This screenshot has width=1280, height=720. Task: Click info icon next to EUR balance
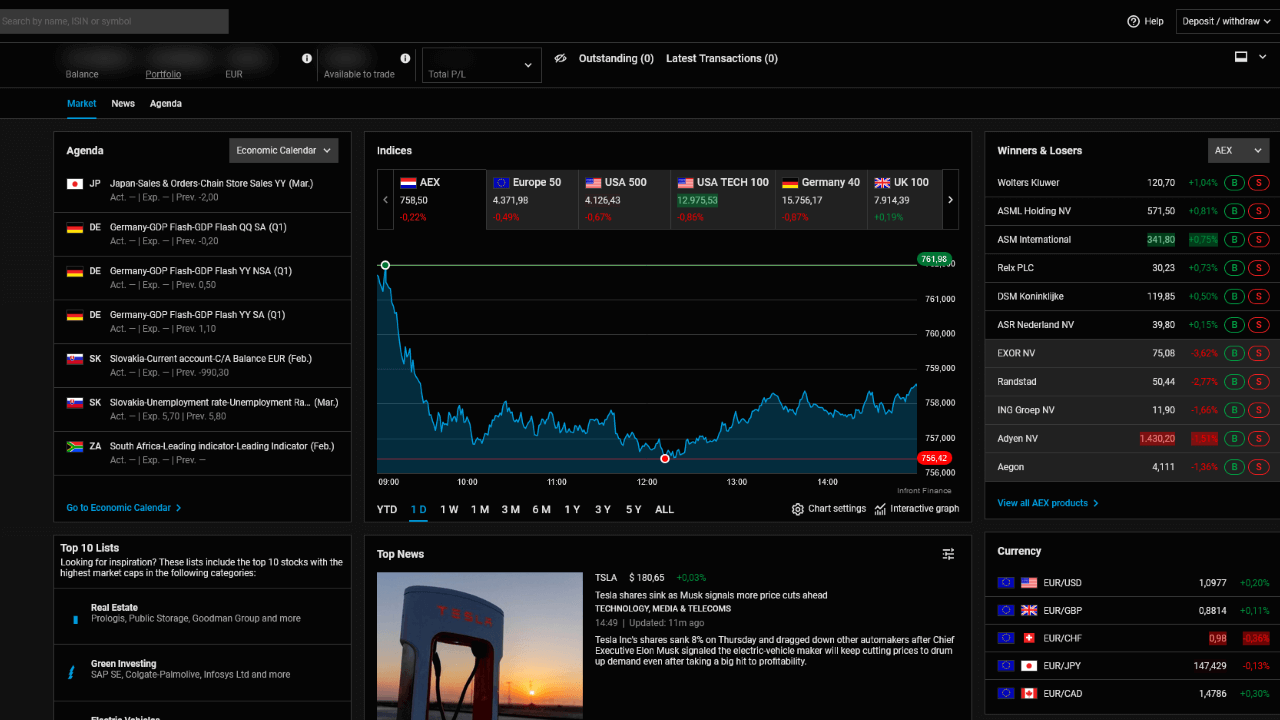307,58
